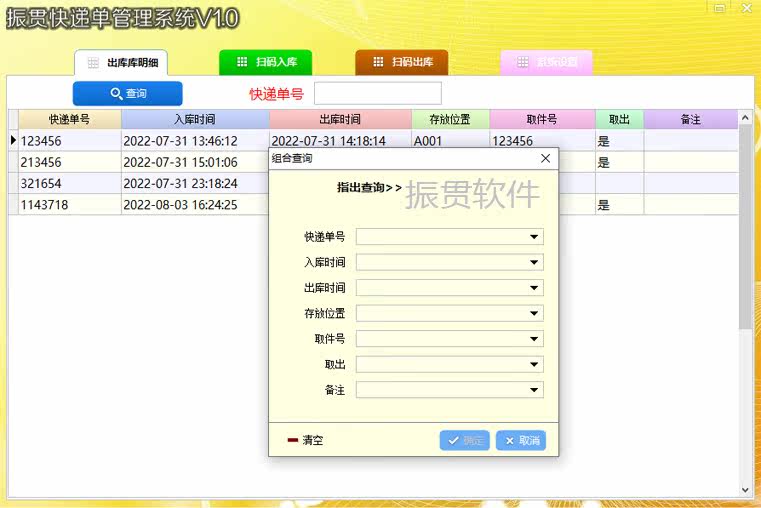Open the 存放位置 dropdown in 组合查询
The image size is (761, 508).
(x=534, y=313)
